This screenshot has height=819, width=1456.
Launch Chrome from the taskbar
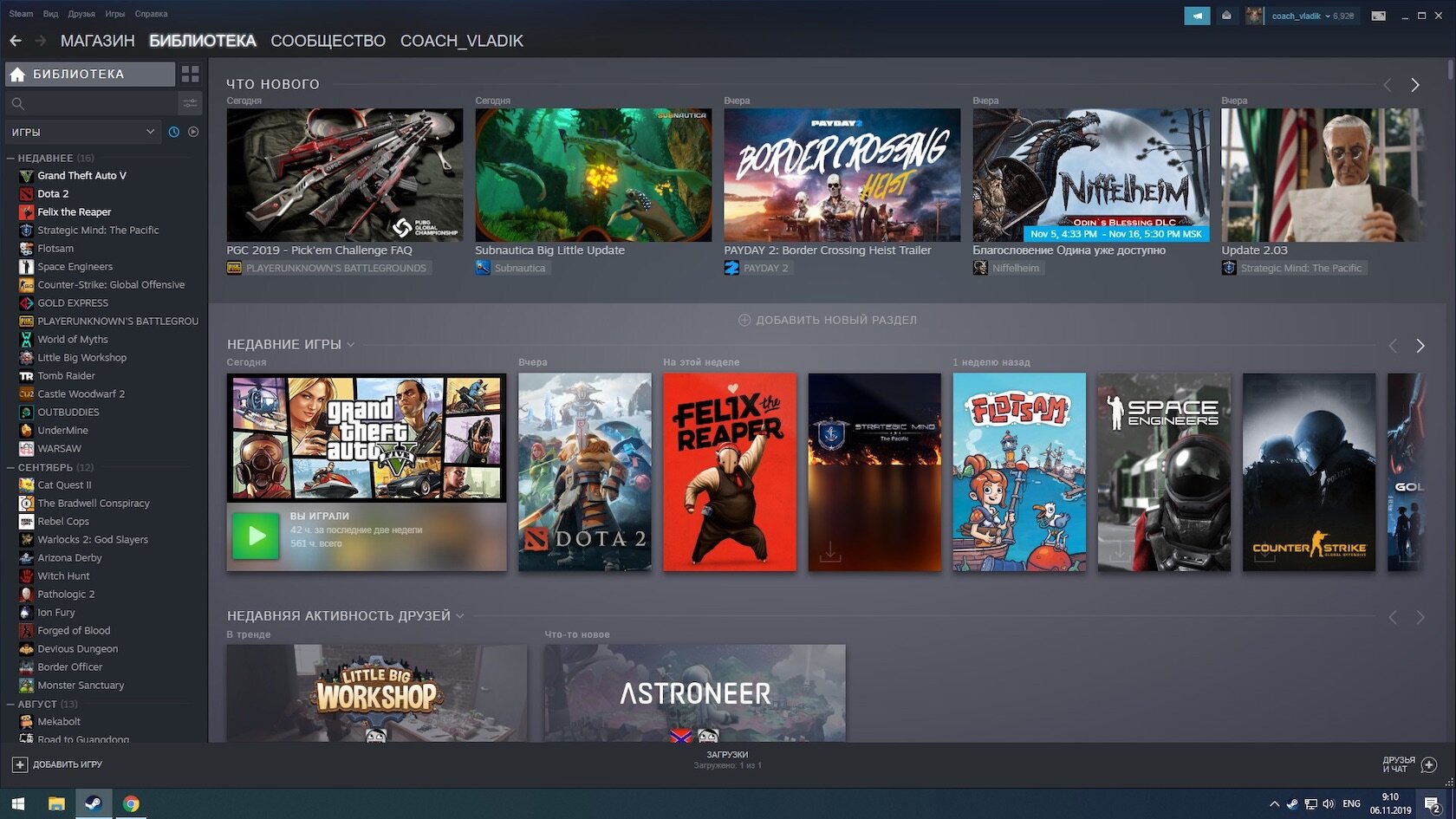click(131, 803)
